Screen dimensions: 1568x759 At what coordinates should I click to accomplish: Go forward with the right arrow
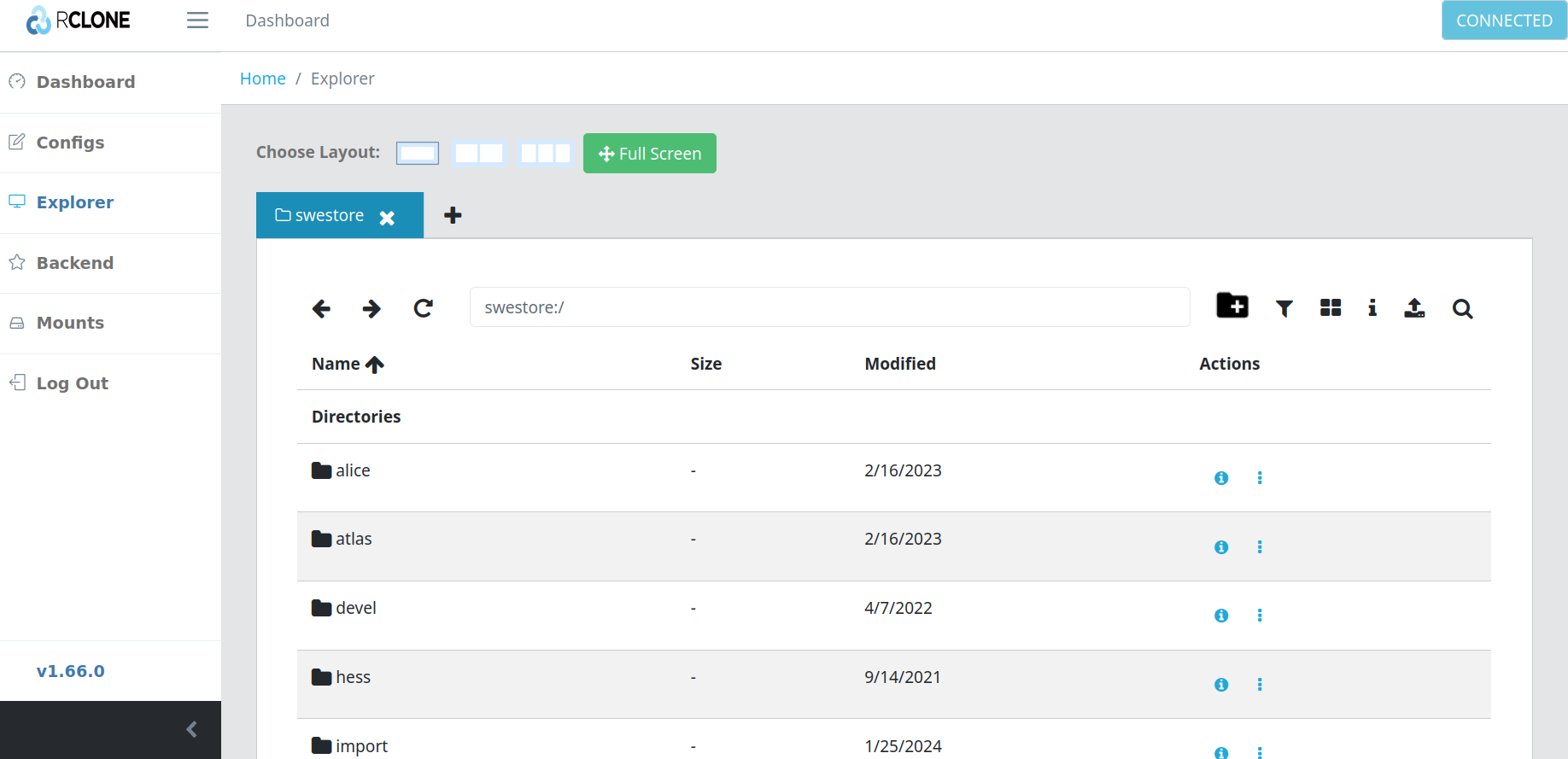tap(372, 308)
